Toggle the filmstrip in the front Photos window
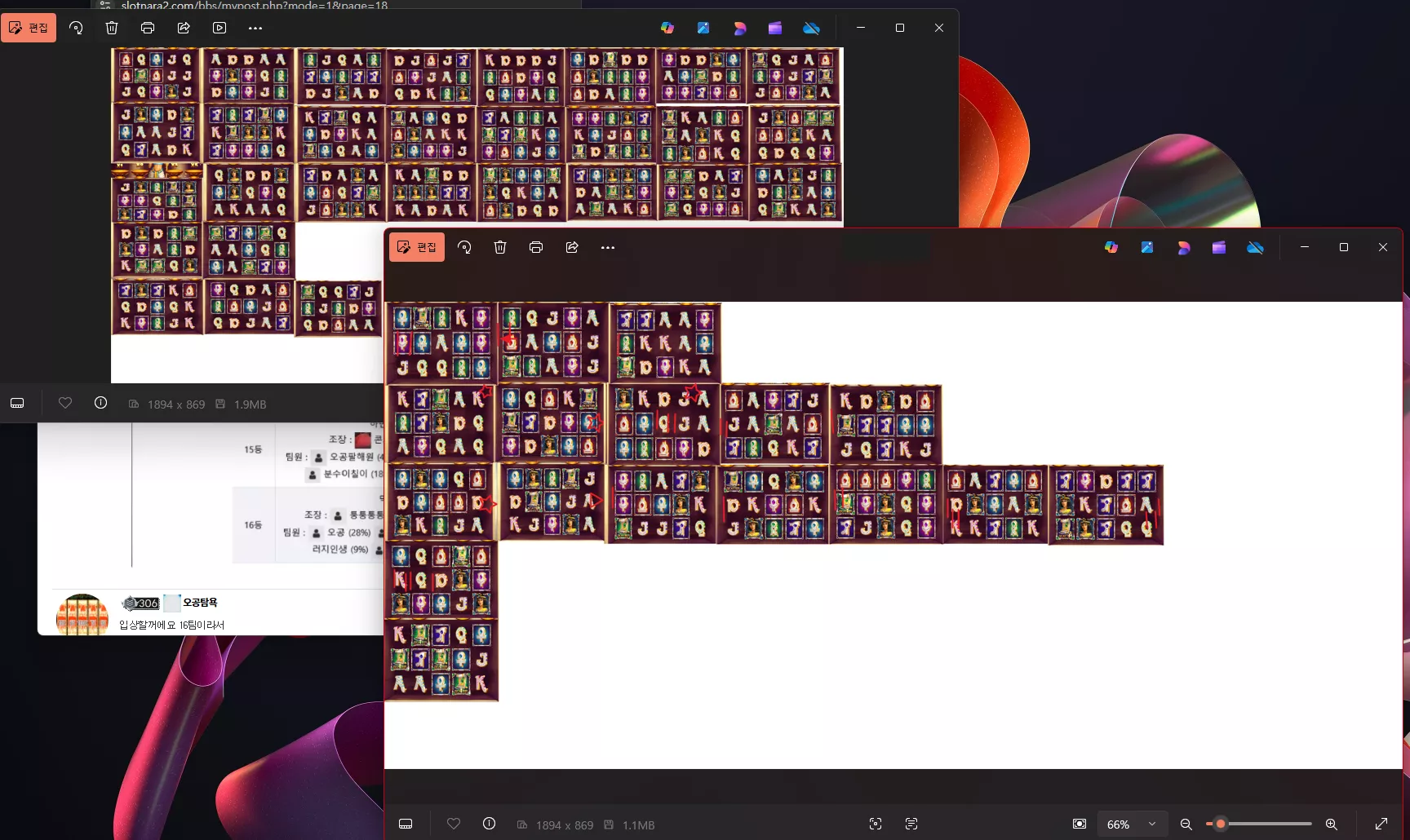This screenshot has height=840, width=1410. coord(406,825)
